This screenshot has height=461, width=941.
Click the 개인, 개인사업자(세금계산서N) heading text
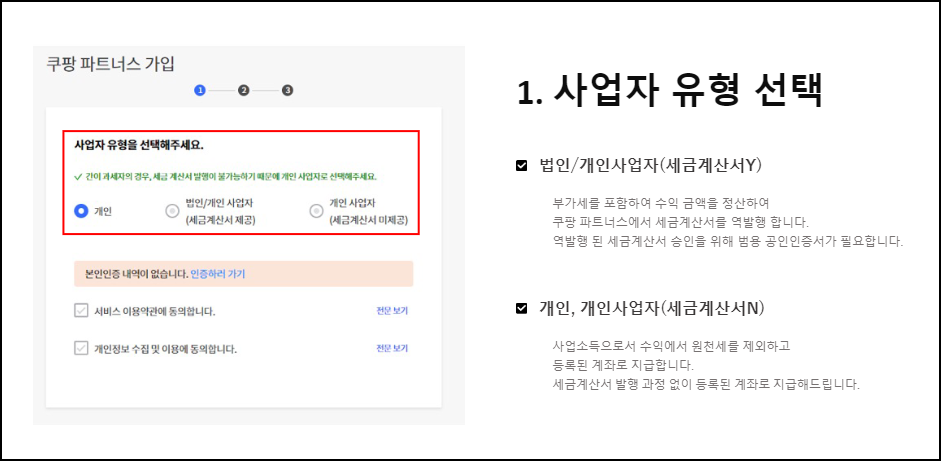pyautogui.click(x=652, y=309)
